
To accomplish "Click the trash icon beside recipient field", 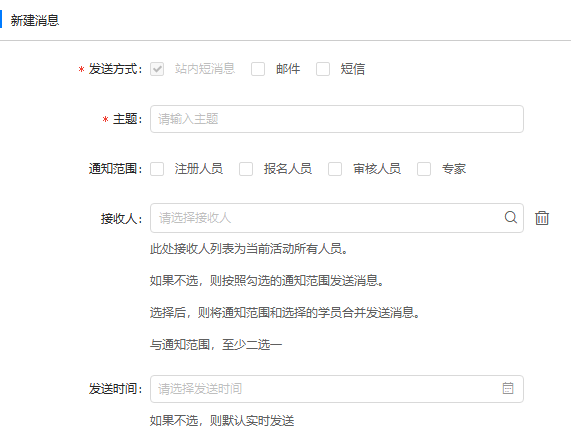I will click(542, 218).
